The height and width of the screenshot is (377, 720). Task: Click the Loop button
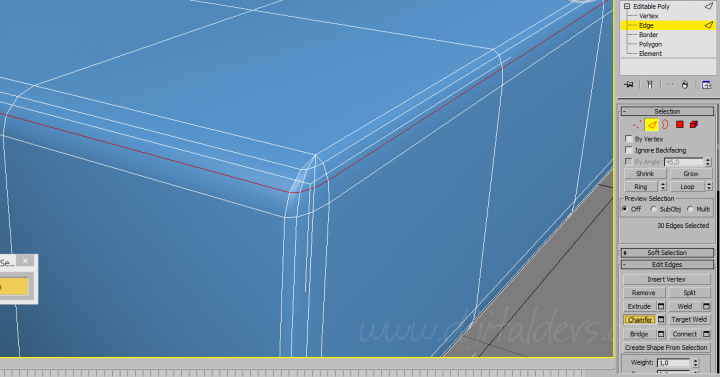(687, 186)
